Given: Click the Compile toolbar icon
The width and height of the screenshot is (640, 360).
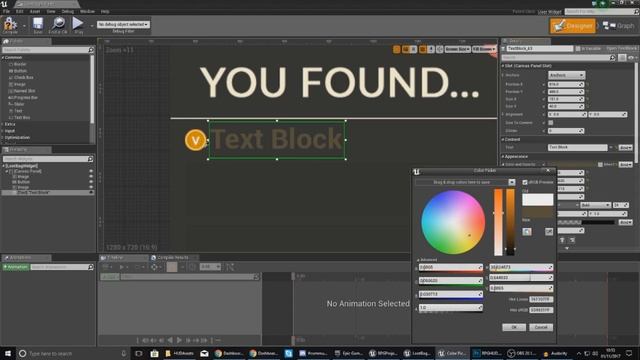Looking at the screenshot, I should [10, 25].
